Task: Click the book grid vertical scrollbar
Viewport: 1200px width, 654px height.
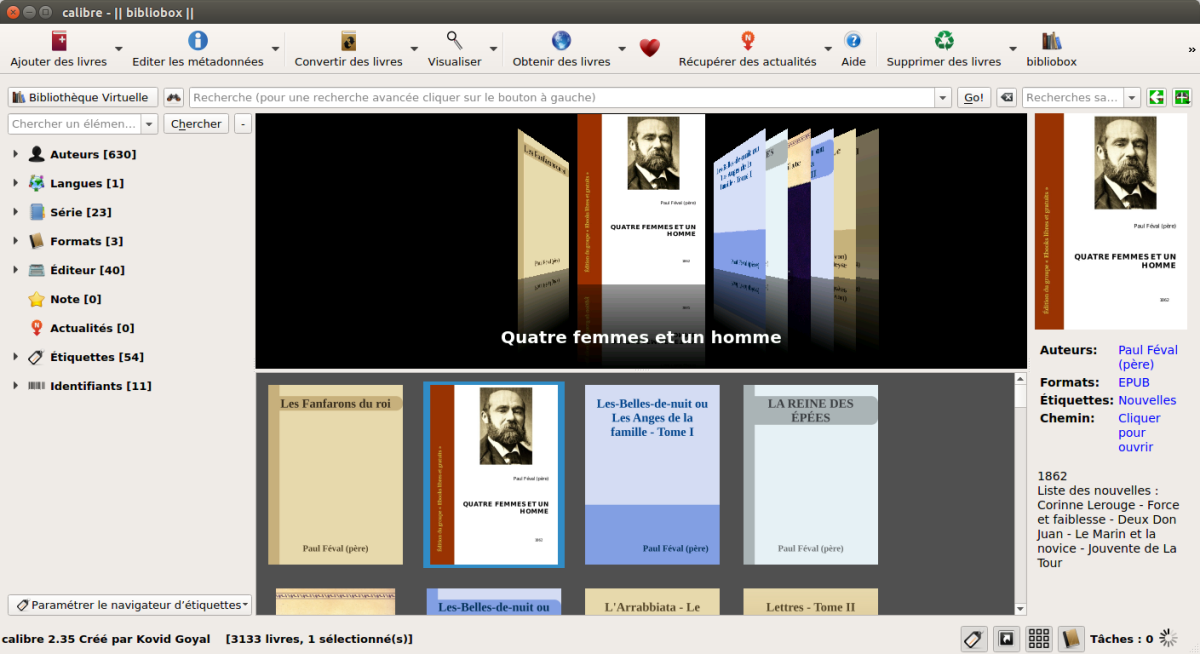Action: (1020, 494)
